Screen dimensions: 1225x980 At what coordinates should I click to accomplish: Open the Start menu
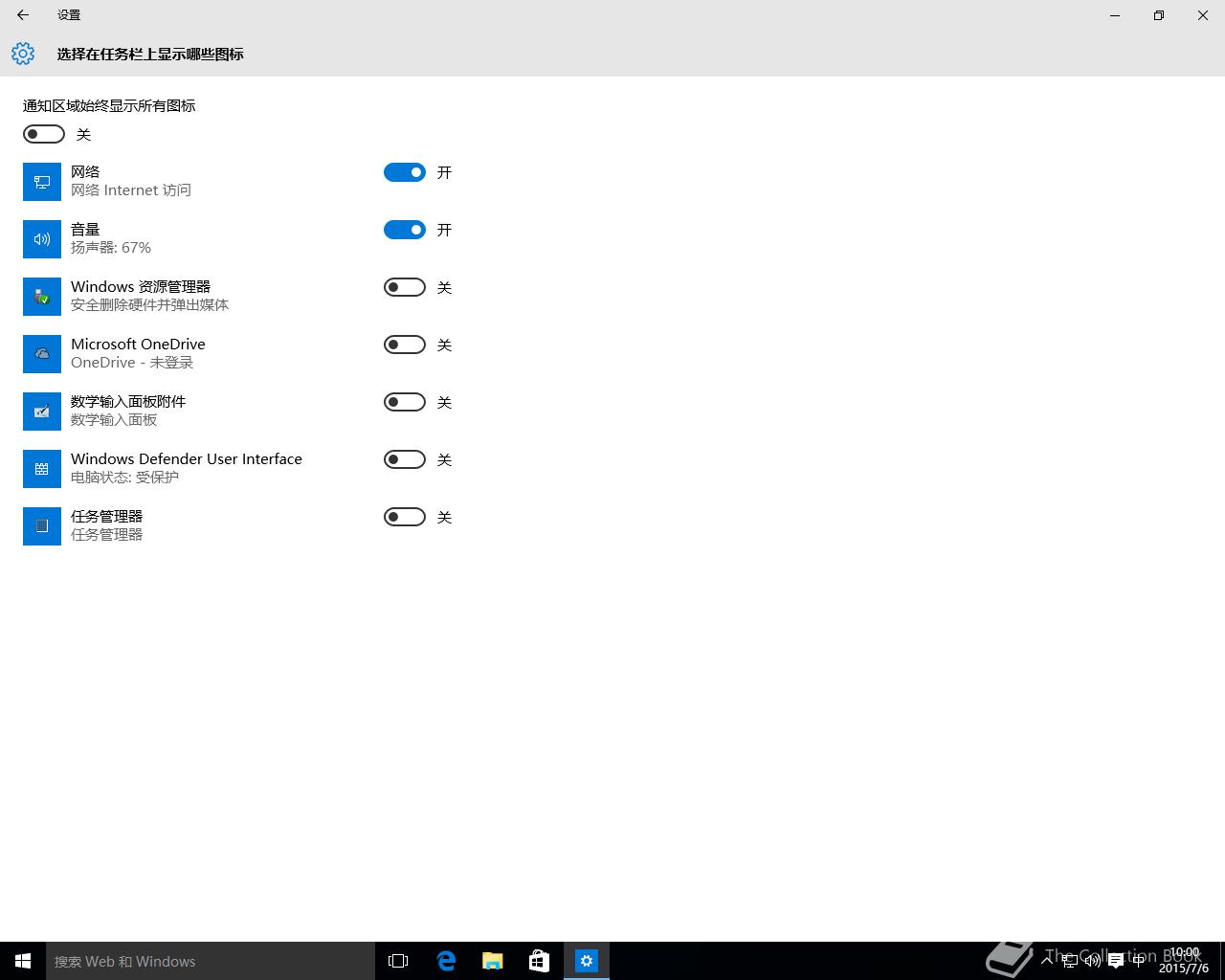click(23, 961)
